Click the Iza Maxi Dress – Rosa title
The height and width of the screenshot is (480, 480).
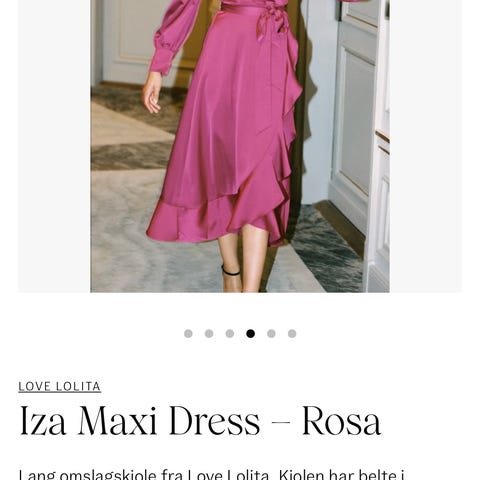200,421
